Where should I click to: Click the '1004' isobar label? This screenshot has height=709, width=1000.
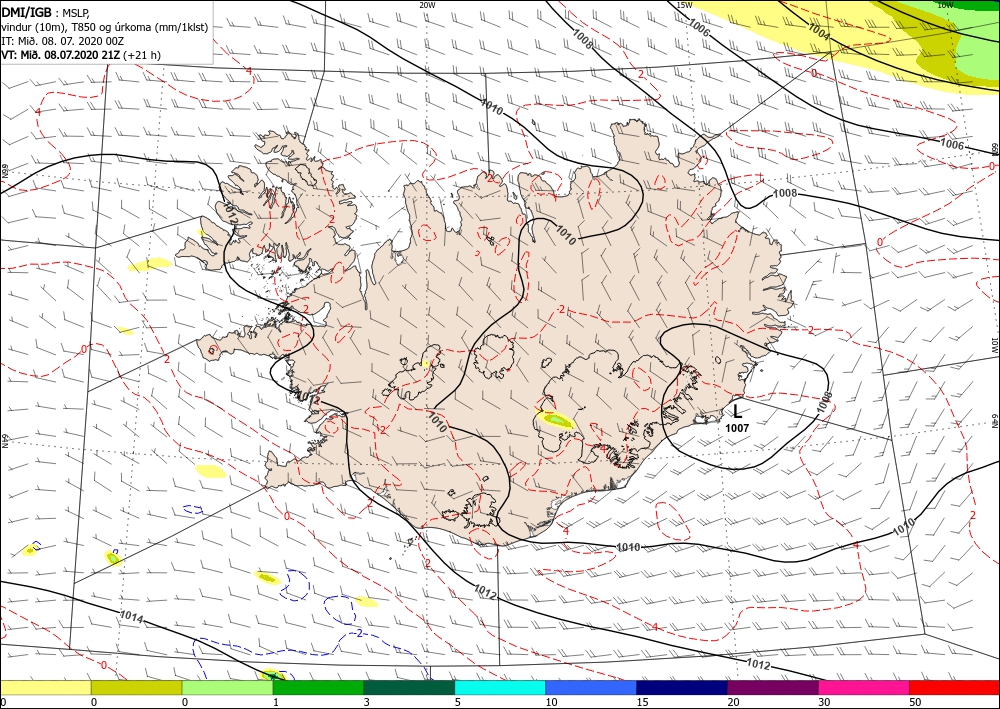point(819,32)
